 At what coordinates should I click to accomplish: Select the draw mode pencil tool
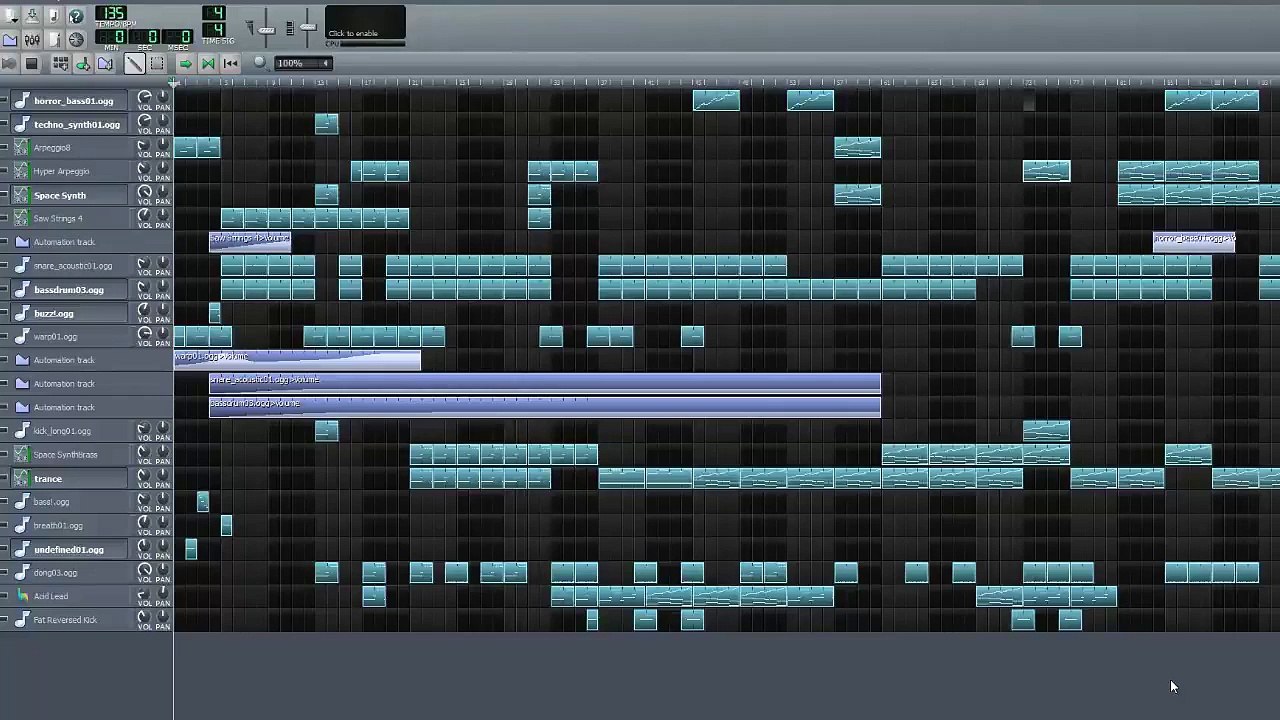[134, 64]
